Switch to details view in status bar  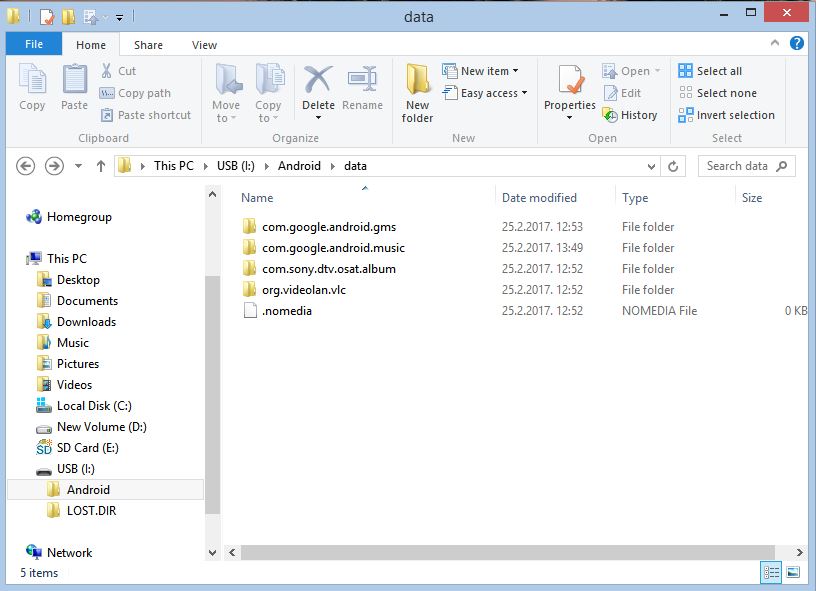[x=771, y=573]
